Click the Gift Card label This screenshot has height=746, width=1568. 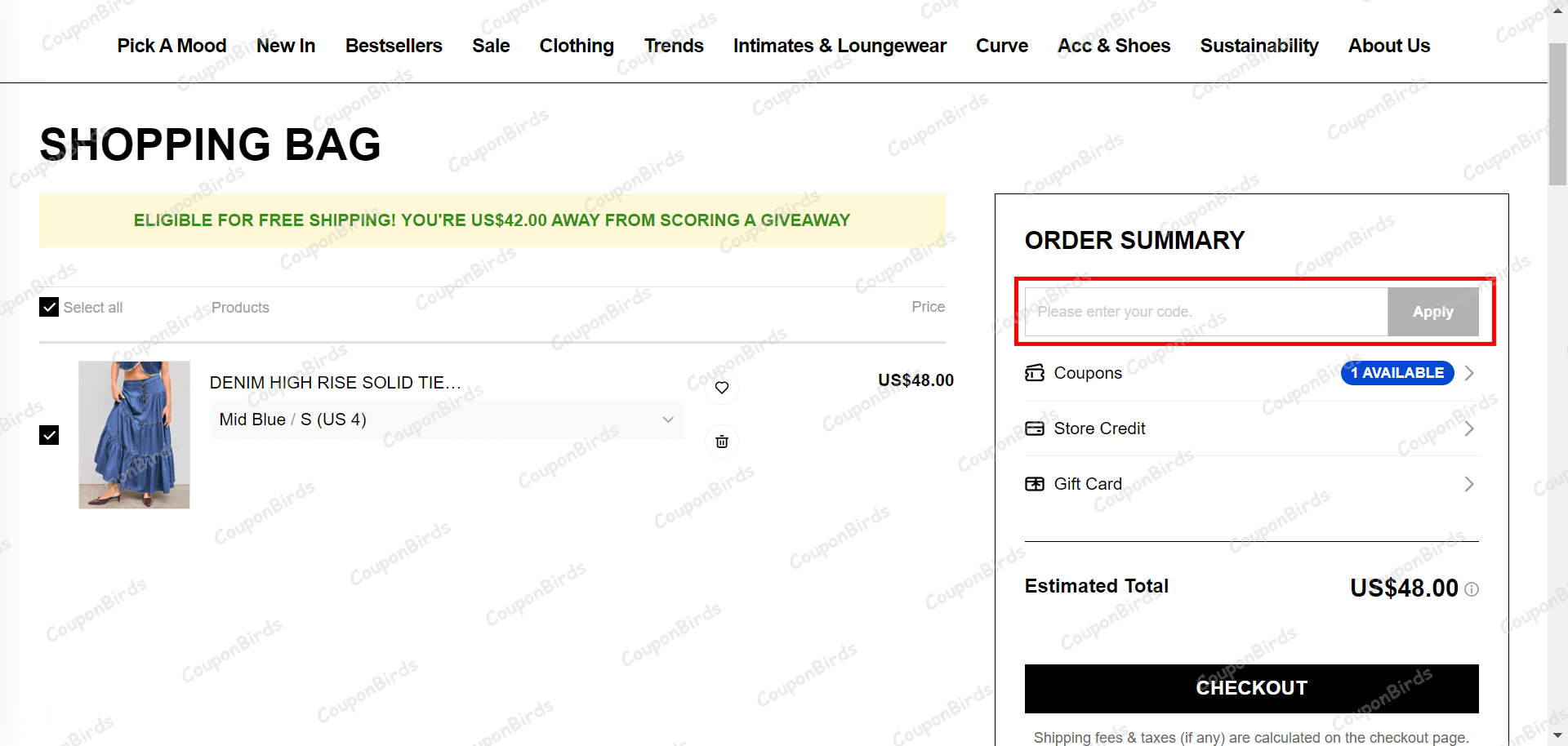click(x=1088, y=484)
